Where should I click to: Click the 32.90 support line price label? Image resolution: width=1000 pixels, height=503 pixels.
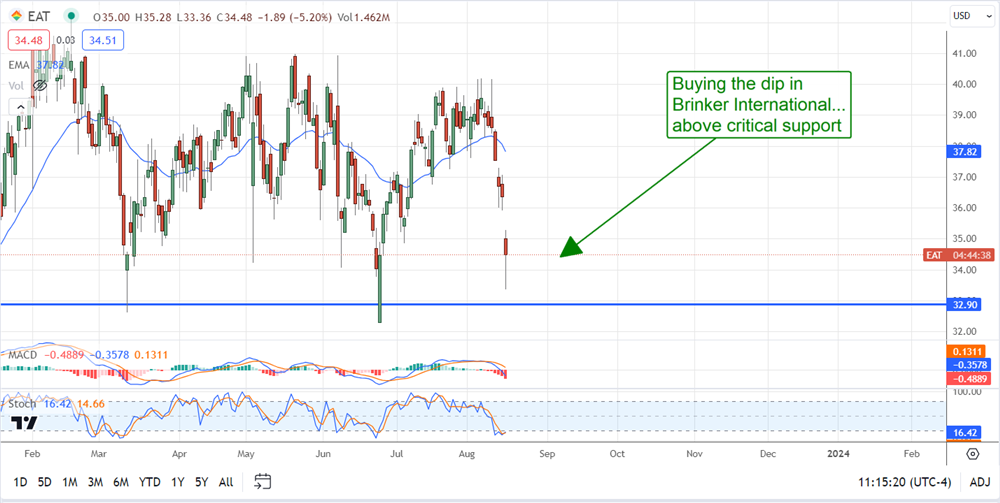click(x=964, y=303)
